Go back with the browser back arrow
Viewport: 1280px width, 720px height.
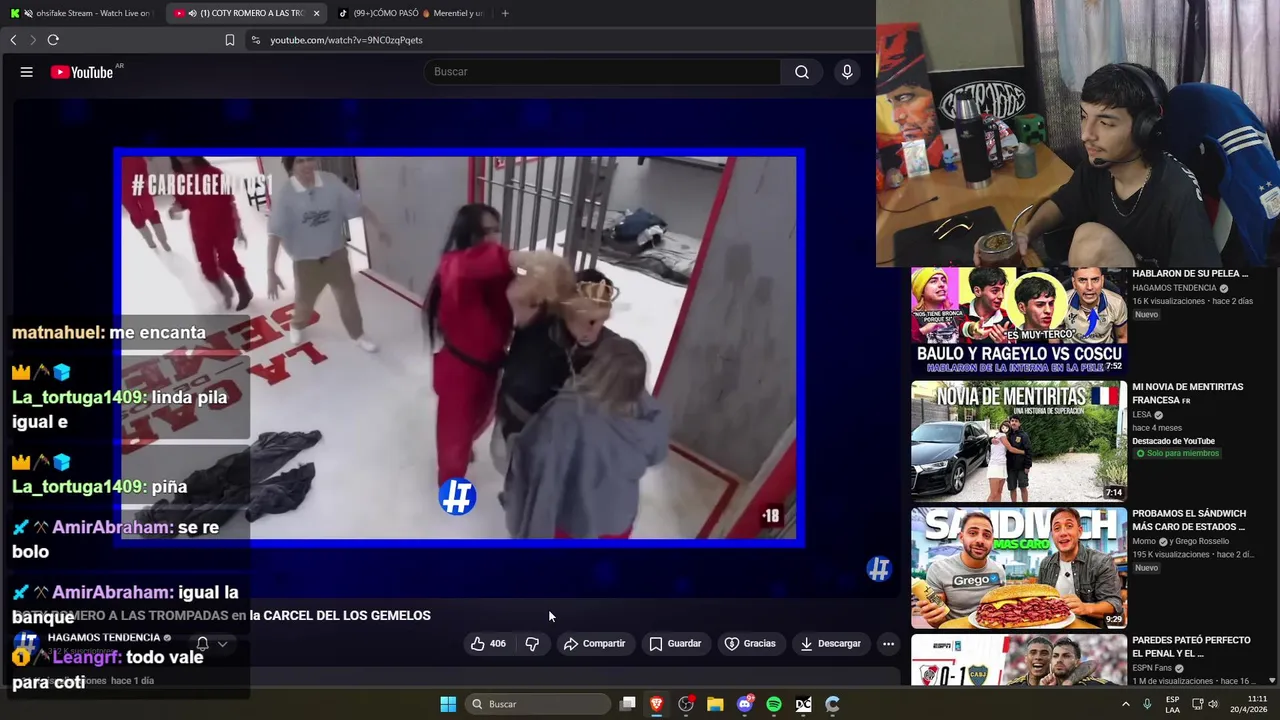pos(13,40)
